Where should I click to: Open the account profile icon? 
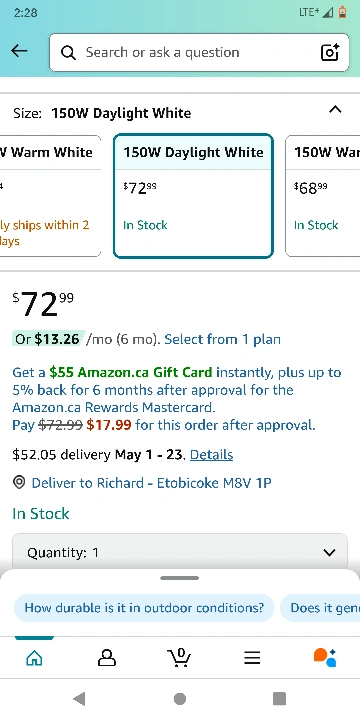point(107,658)
